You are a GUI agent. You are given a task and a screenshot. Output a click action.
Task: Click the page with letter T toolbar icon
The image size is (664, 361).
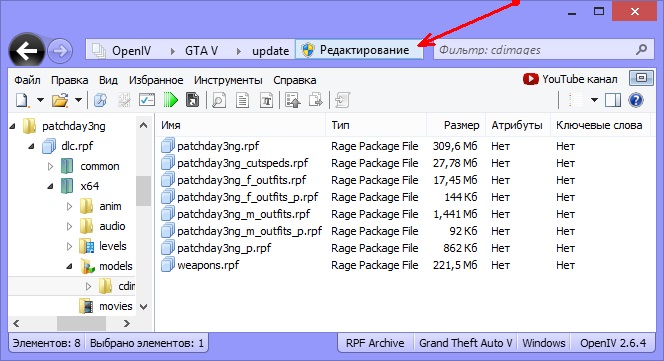[x=266, y=100]
